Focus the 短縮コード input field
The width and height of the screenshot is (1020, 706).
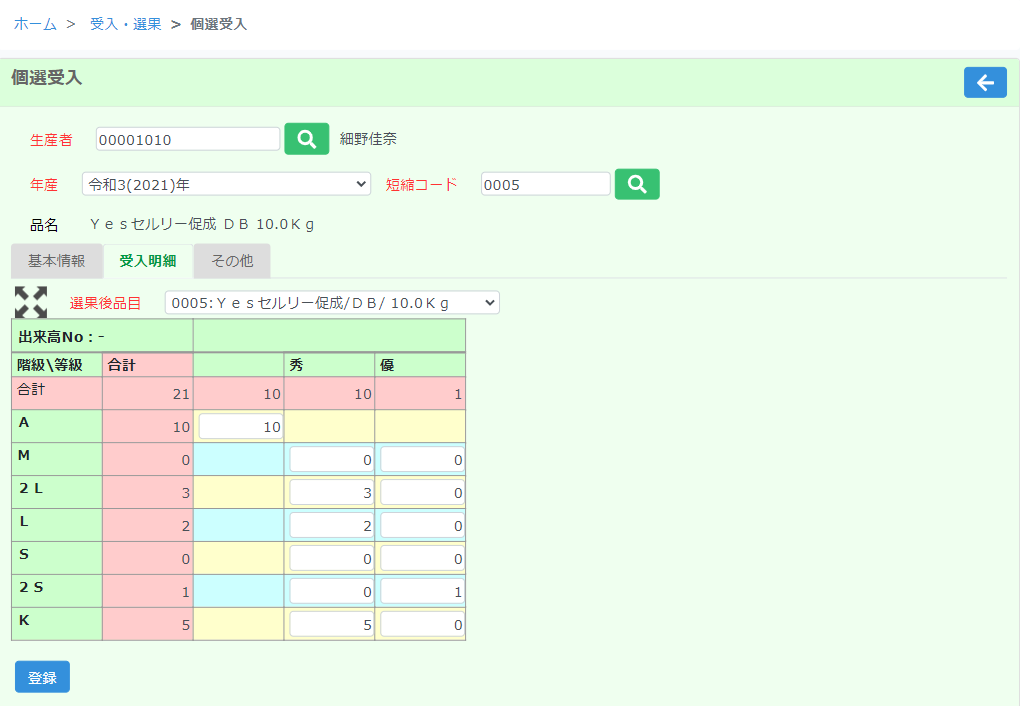click(x=545, y=184)
